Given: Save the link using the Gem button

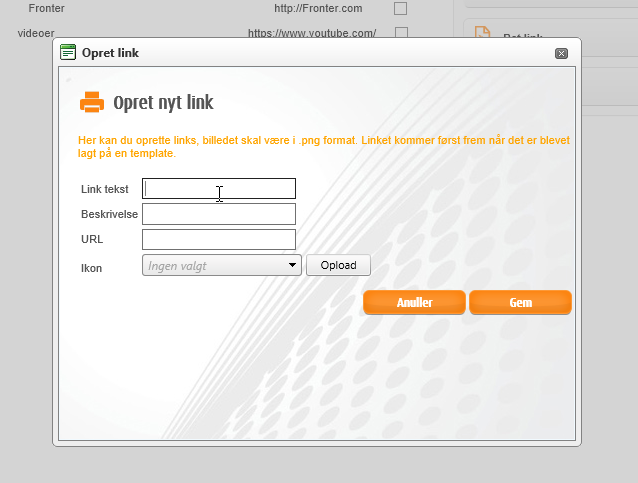Looking at the screenshot, I should (520, 302).
